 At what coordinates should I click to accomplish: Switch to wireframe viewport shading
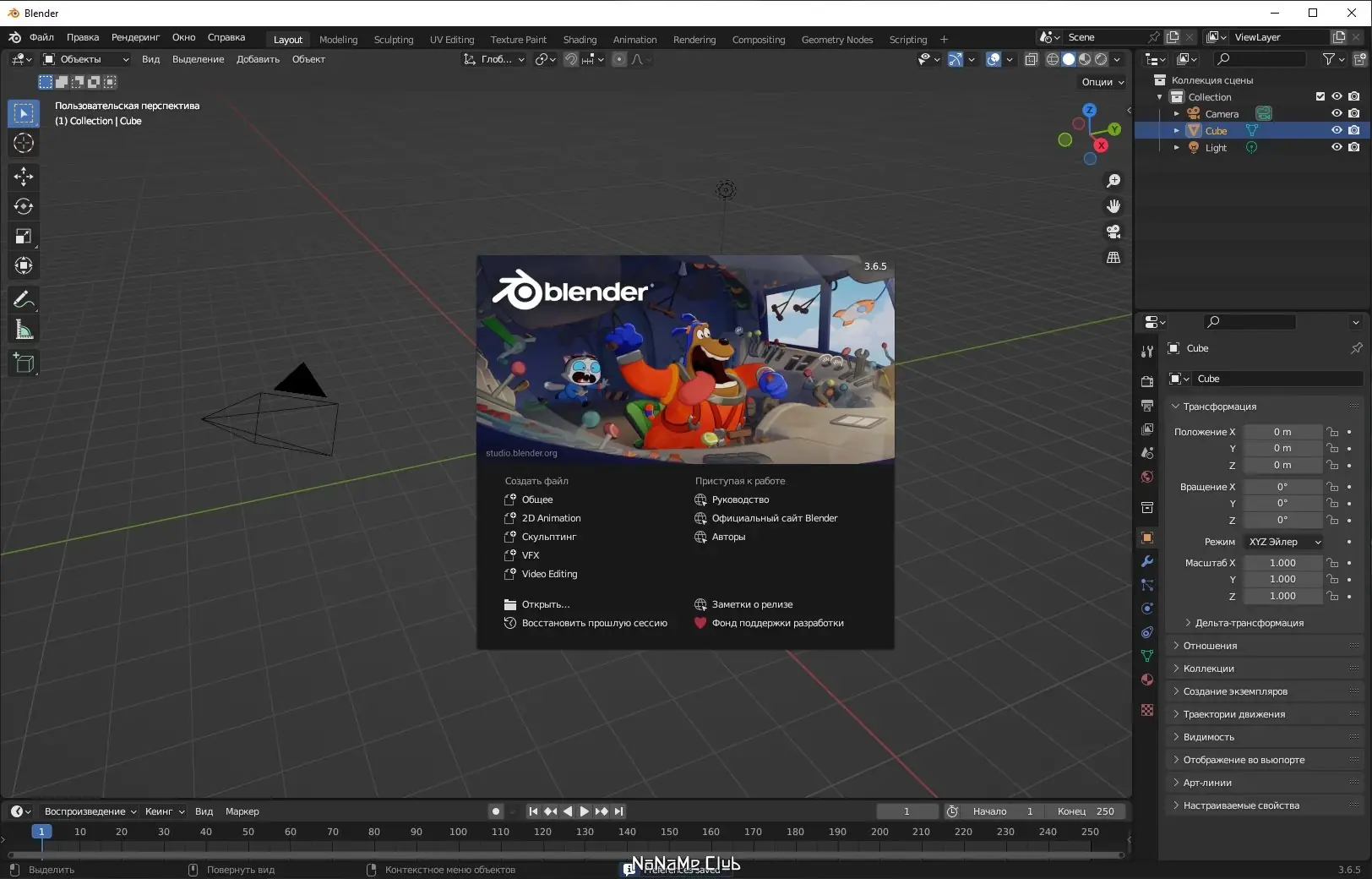(1053, 59)
